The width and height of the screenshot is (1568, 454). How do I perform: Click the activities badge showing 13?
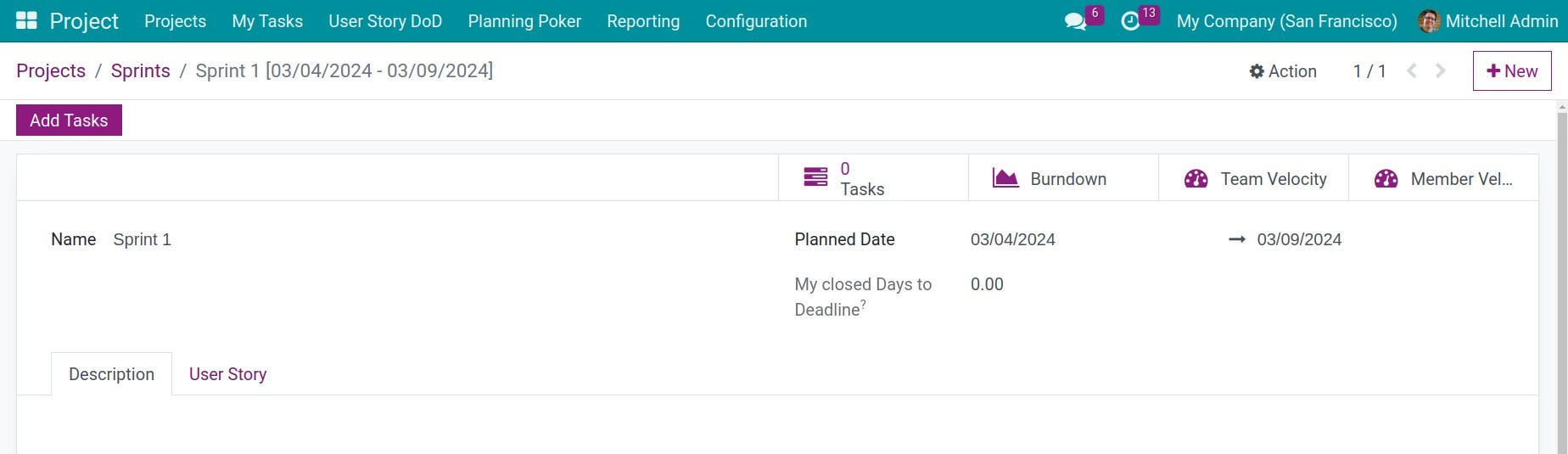click(x=1149, y=14)
